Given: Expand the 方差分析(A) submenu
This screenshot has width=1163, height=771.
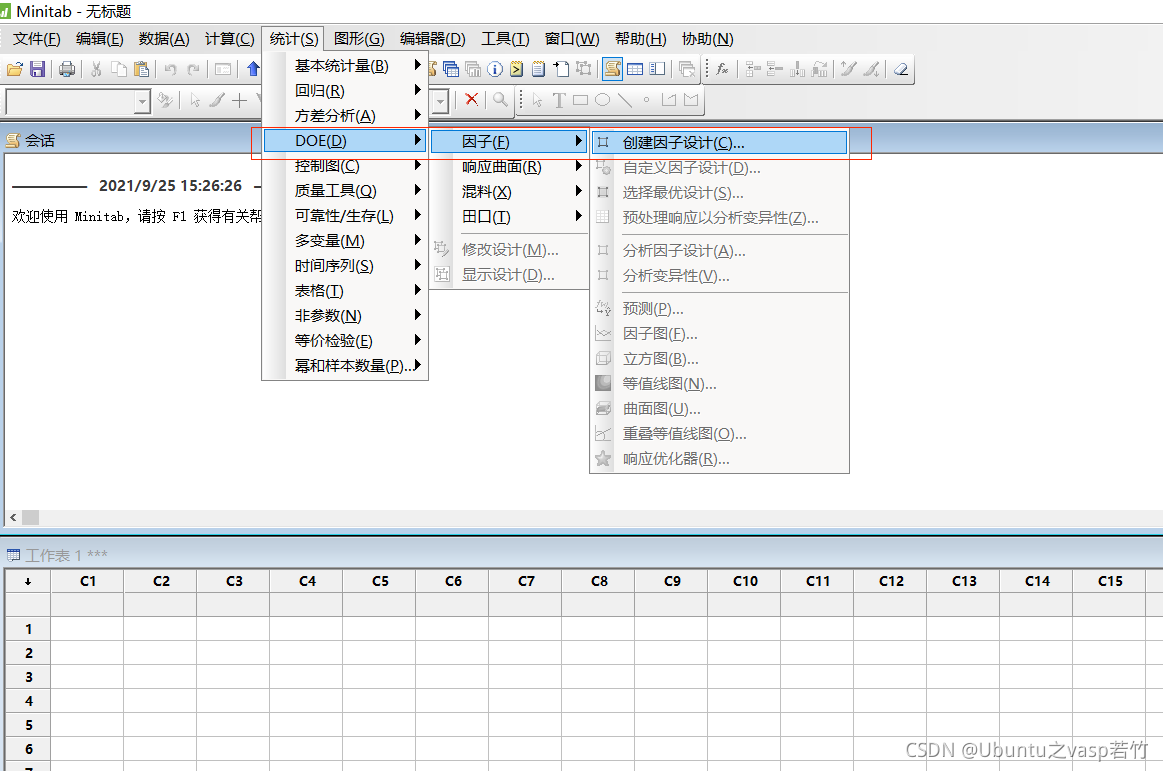Looking at the screenshot, I should (x=346, y=116).
